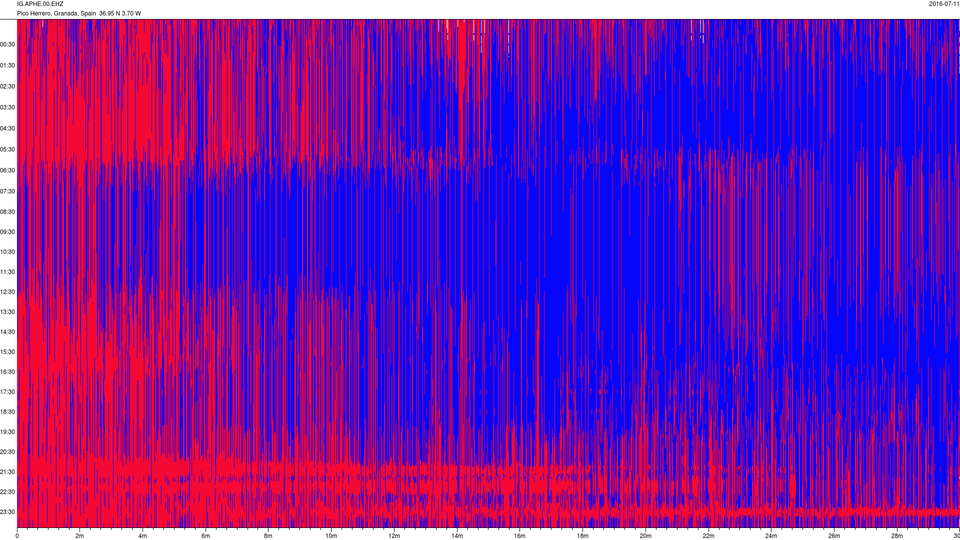Select the 12:30 time axis label
The image size is (960, 540).
click(7, 292)
